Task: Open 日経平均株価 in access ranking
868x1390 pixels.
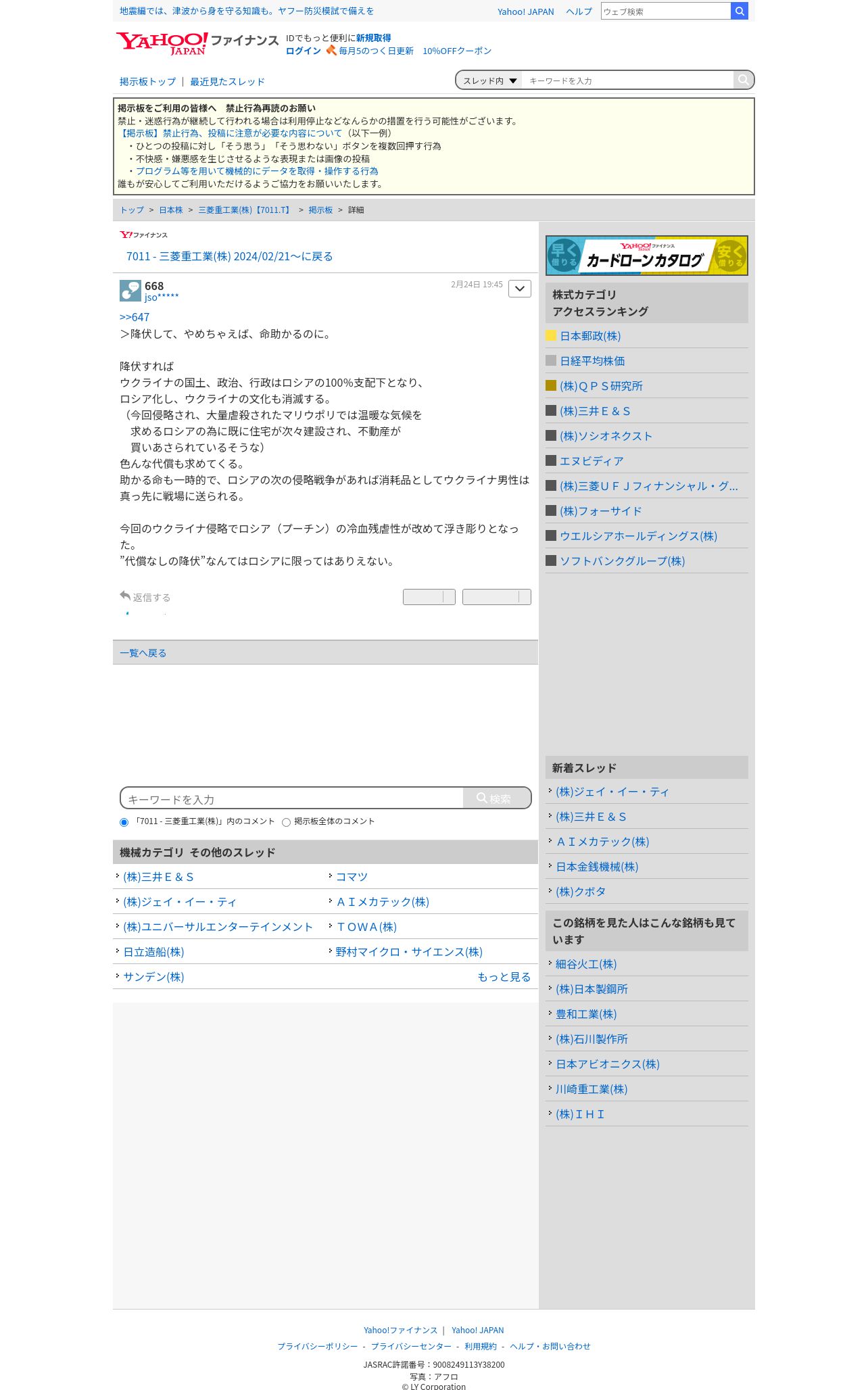Action: (x=592, y=361)
